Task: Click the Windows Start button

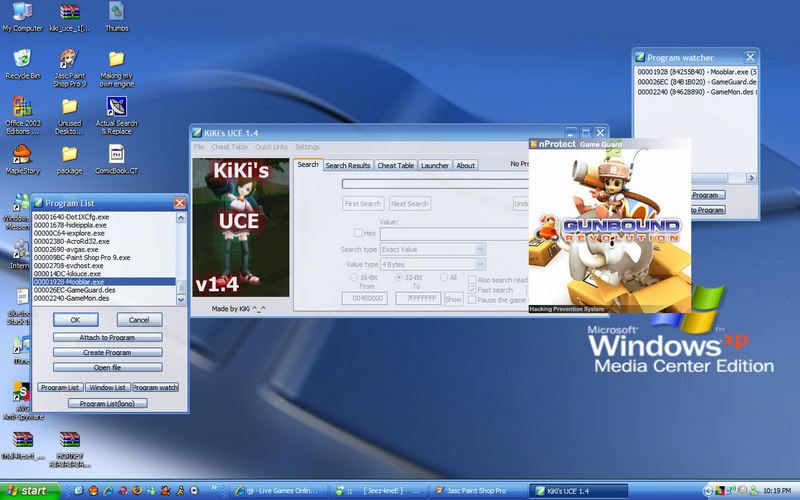Action: pos(30,491)
